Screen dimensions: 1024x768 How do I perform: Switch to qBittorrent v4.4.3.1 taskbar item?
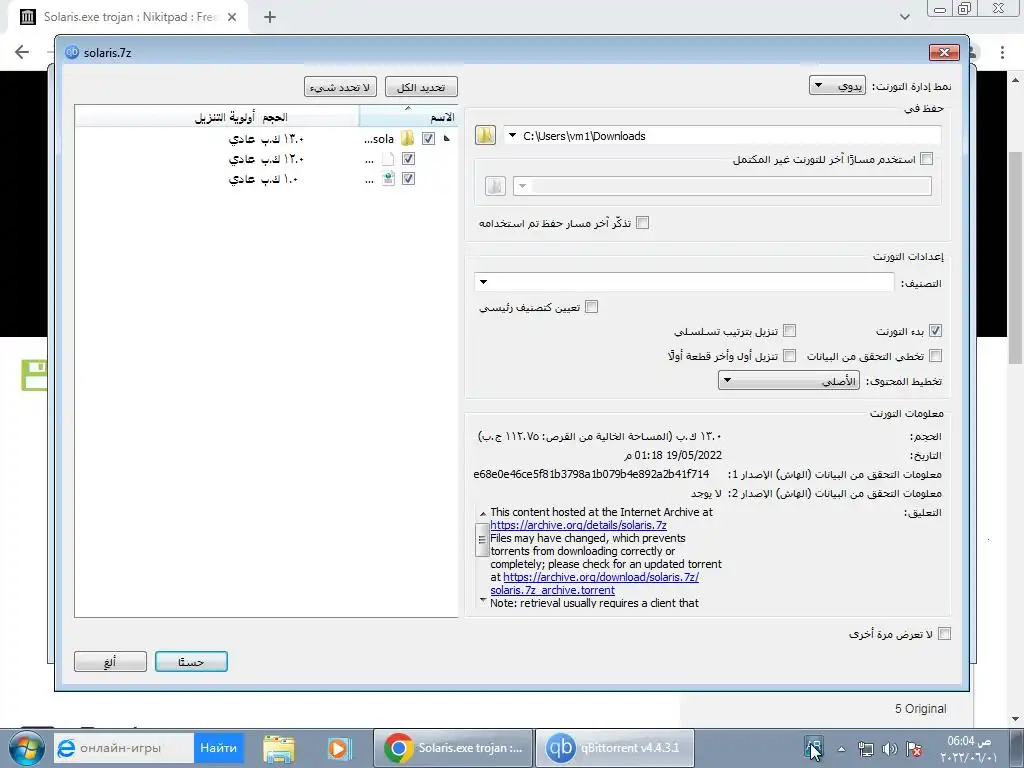(615, 748)
